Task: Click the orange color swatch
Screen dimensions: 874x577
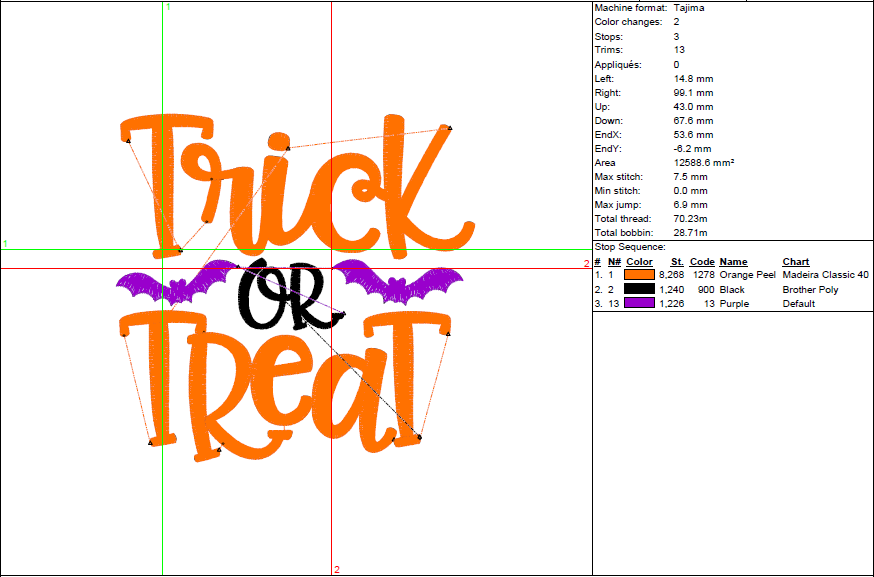Action: pos(639,275)
